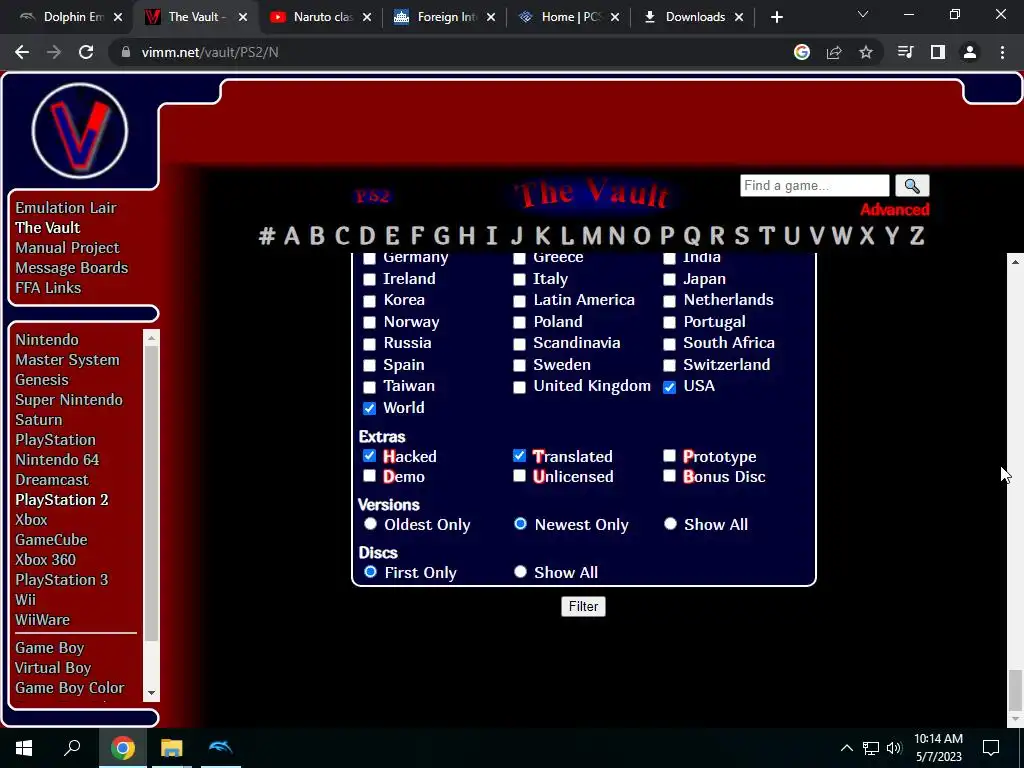The height and width of the screenshot is (768, 1024).
Task: Click the magnifier search button
Action: click(912, 186)
